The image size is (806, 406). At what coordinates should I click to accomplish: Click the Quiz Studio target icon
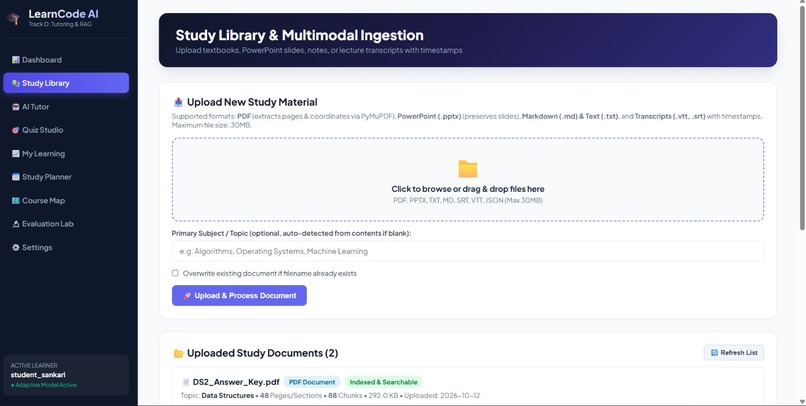(x=15, y=130)
